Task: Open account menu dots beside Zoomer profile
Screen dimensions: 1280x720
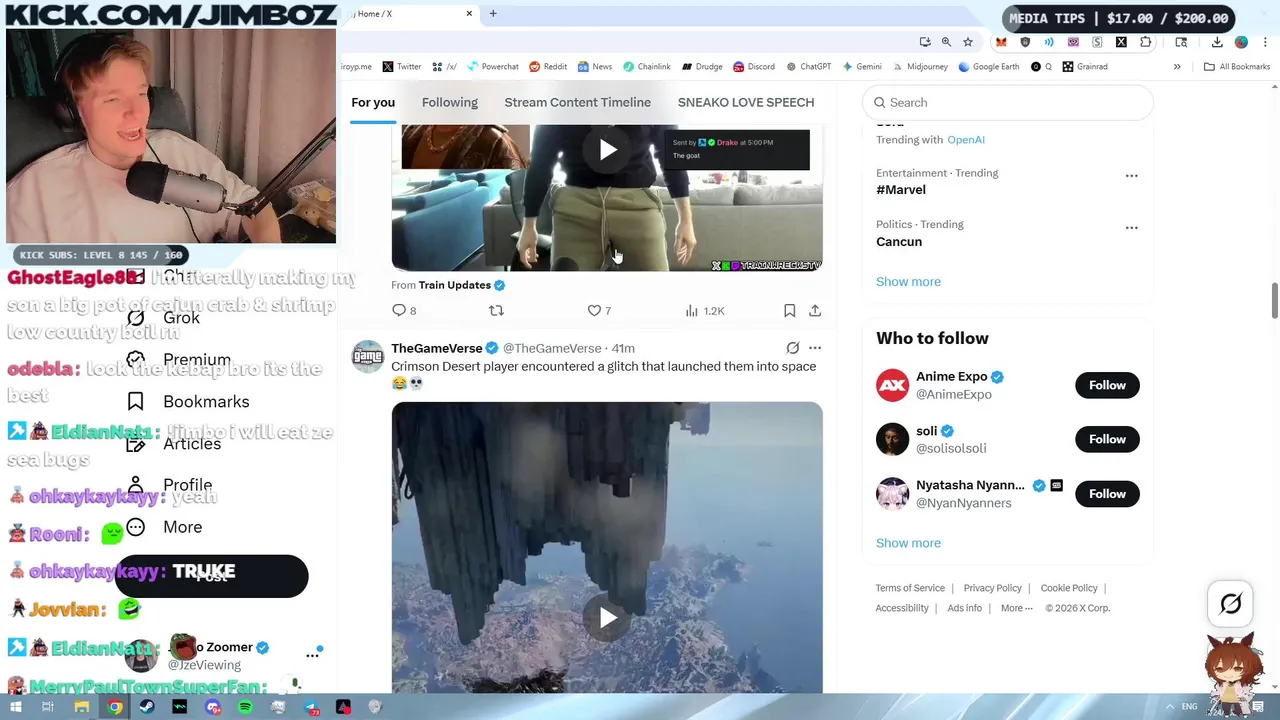Action: tap(313, 655)
